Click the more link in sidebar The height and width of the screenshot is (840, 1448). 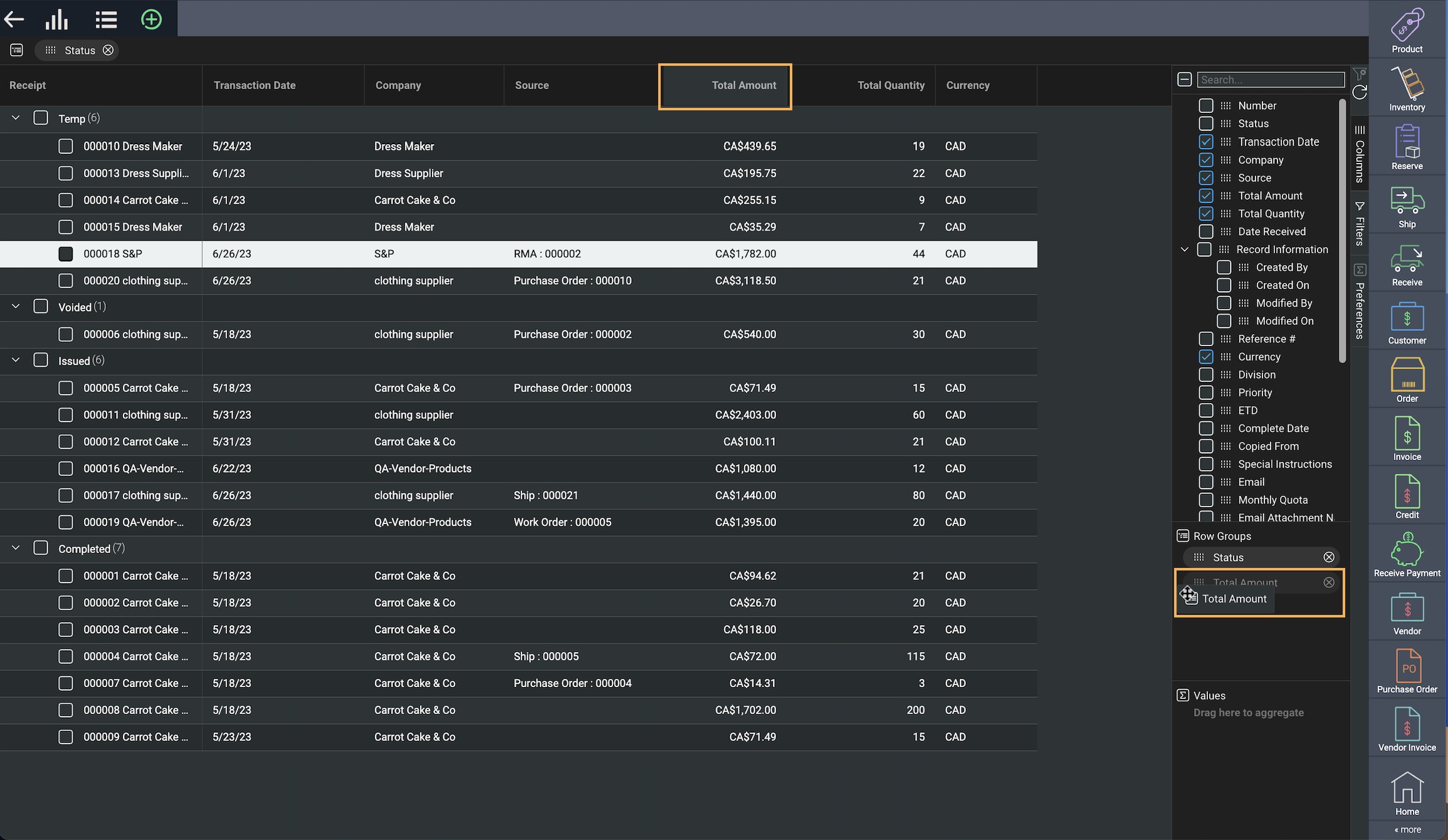pos(1407,829)
